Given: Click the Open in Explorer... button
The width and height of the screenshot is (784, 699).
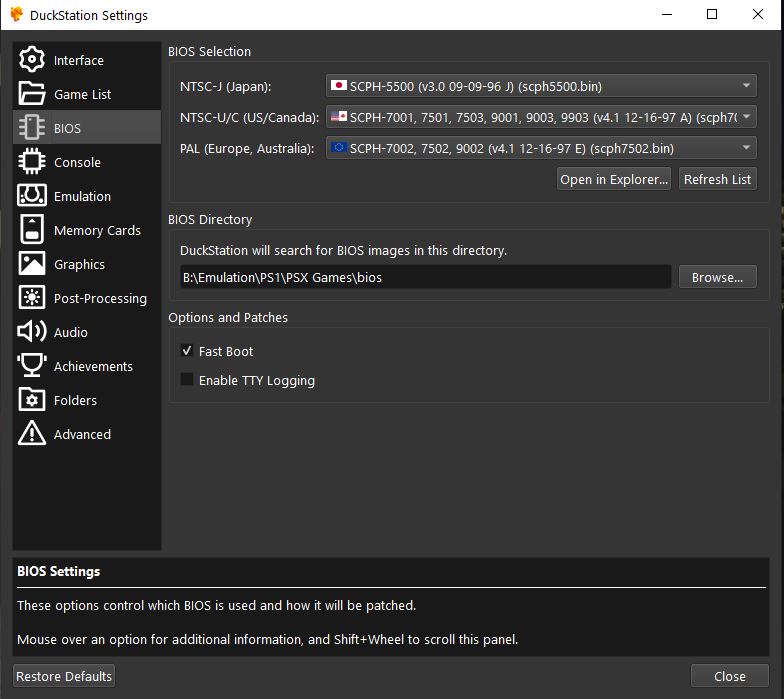Looking at the screenshot, I should pyautogui.click(x=614, y=179).
